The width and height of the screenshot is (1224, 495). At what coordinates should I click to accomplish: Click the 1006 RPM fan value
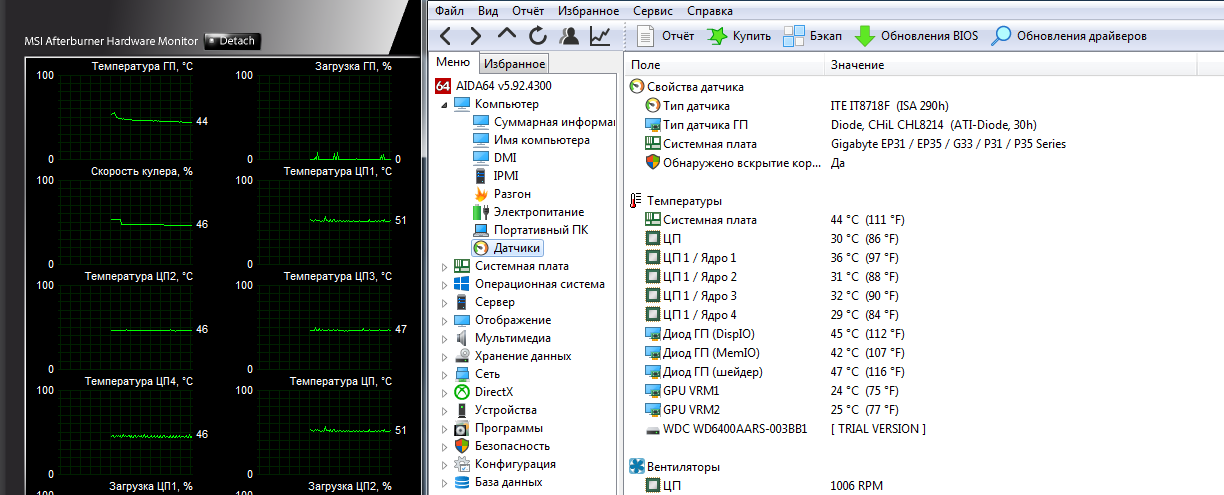click(856, 486)
